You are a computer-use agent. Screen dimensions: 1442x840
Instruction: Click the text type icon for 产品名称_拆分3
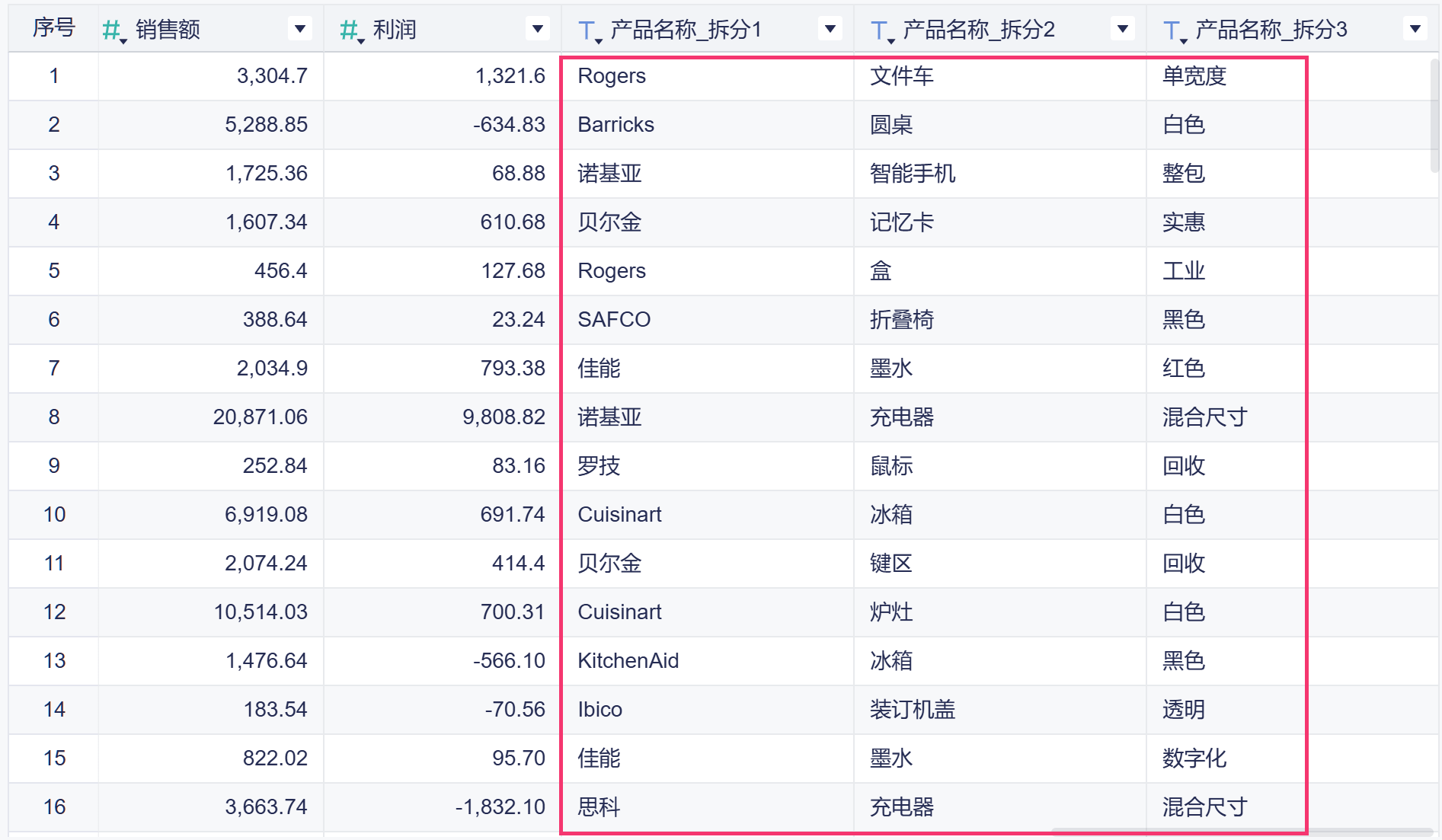(1173, 30)
